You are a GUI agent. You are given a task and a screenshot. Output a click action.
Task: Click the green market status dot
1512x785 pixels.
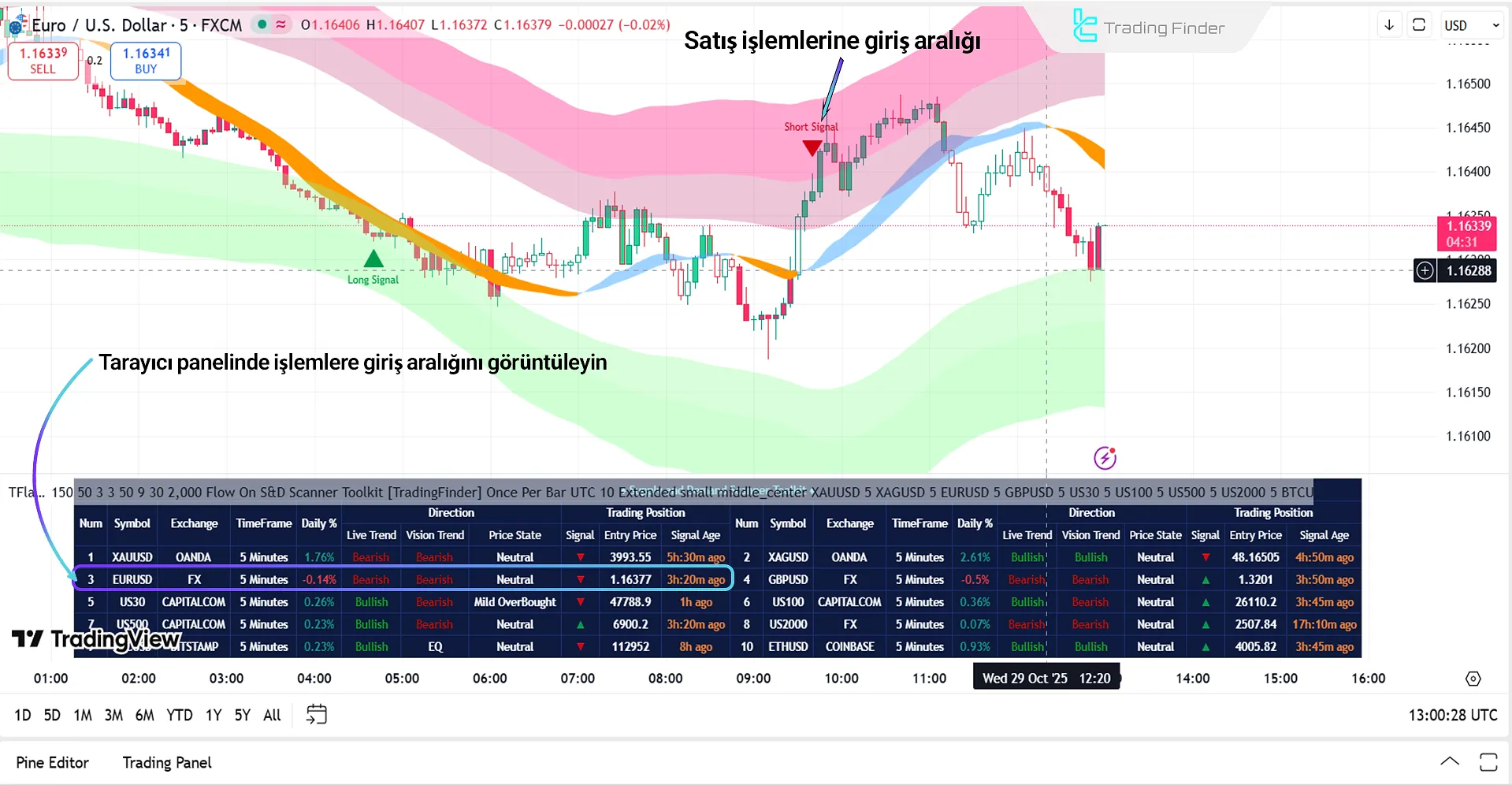pyautogui.click(x=262, y=25)
